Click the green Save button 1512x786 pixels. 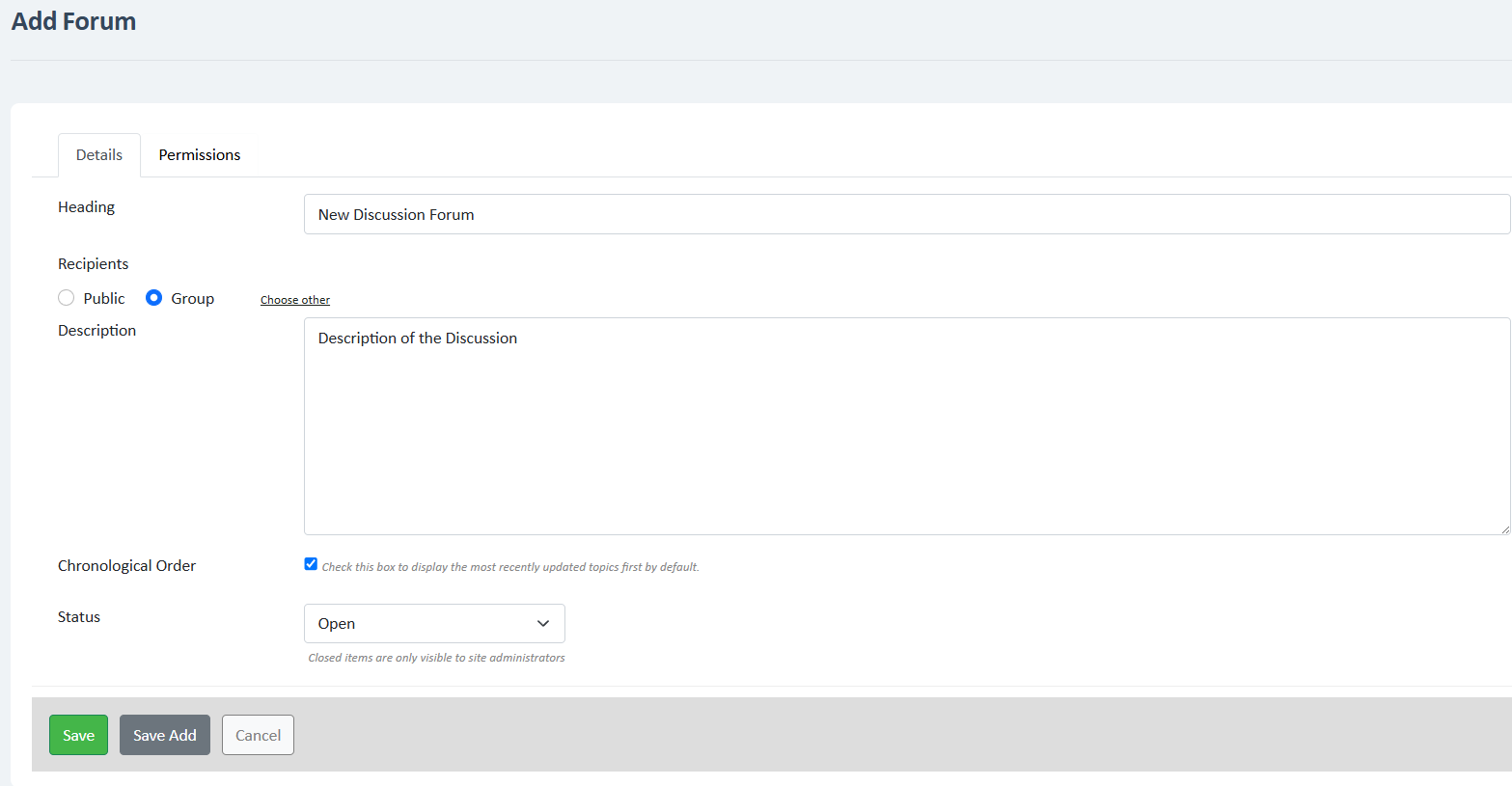coord(78,735)
